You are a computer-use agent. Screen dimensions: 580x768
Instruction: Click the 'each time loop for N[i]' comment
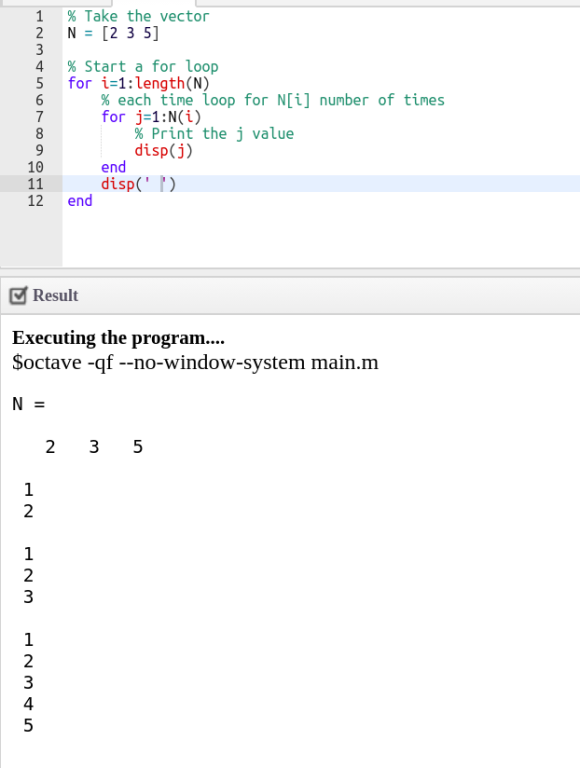click(273, 100)
